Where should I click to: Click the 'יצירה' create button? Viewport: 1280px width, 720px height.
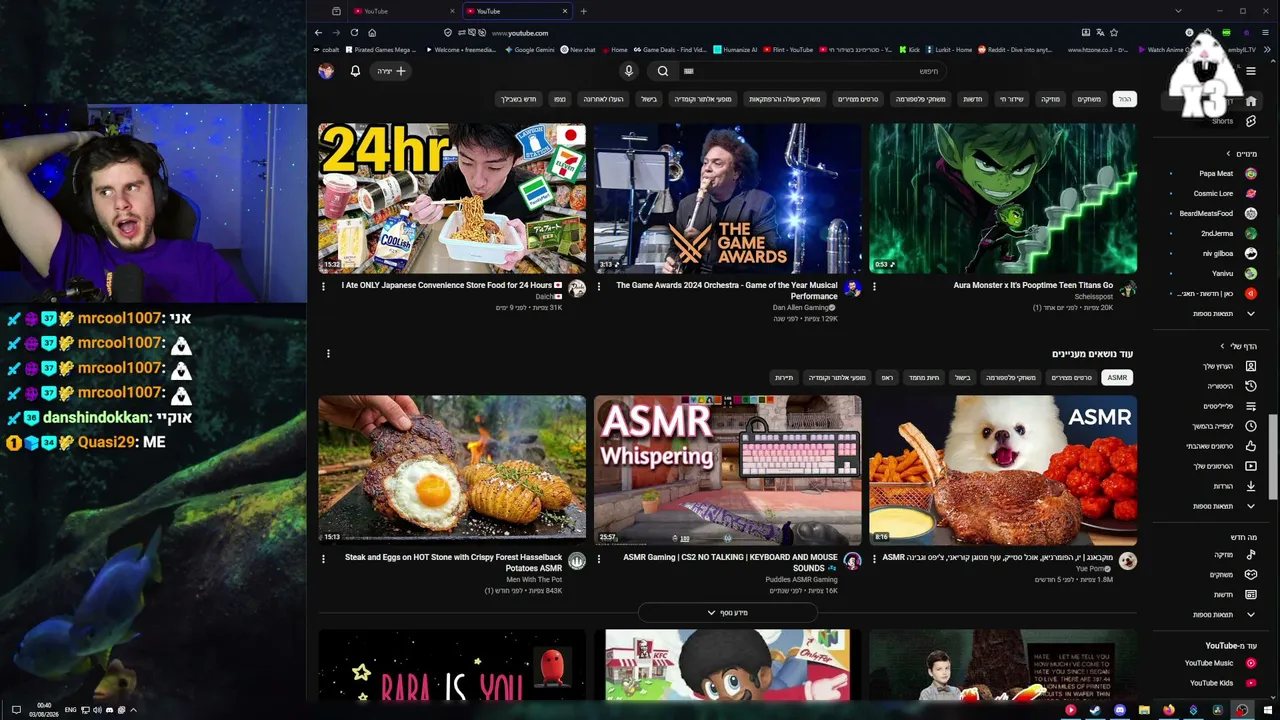pyautogui.click(x=391, y=71)
